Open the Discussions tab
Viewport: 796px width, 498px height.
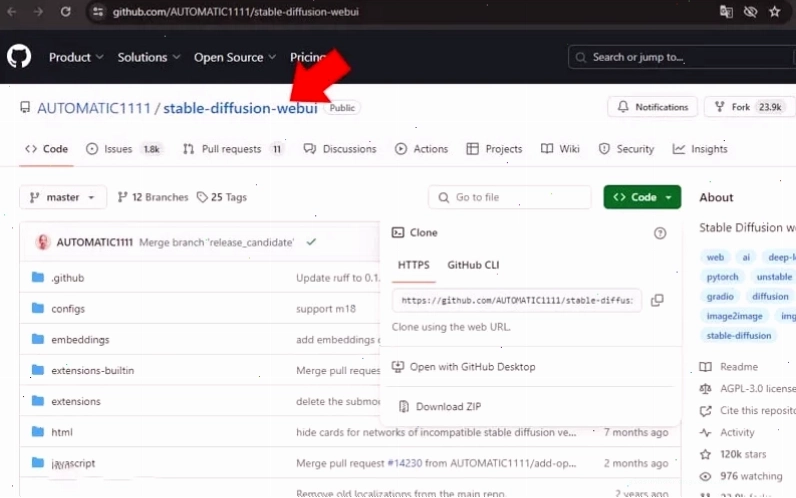(x=340, y=149)
